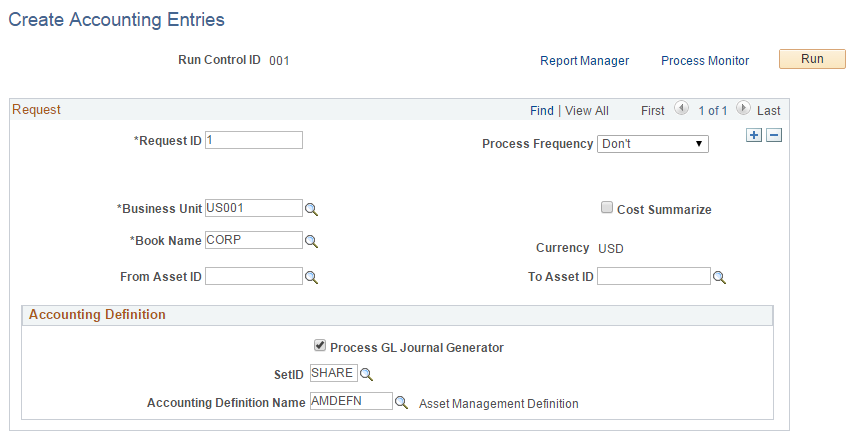Uncheck Process GL Journal Generator

(x=319, y=345)
